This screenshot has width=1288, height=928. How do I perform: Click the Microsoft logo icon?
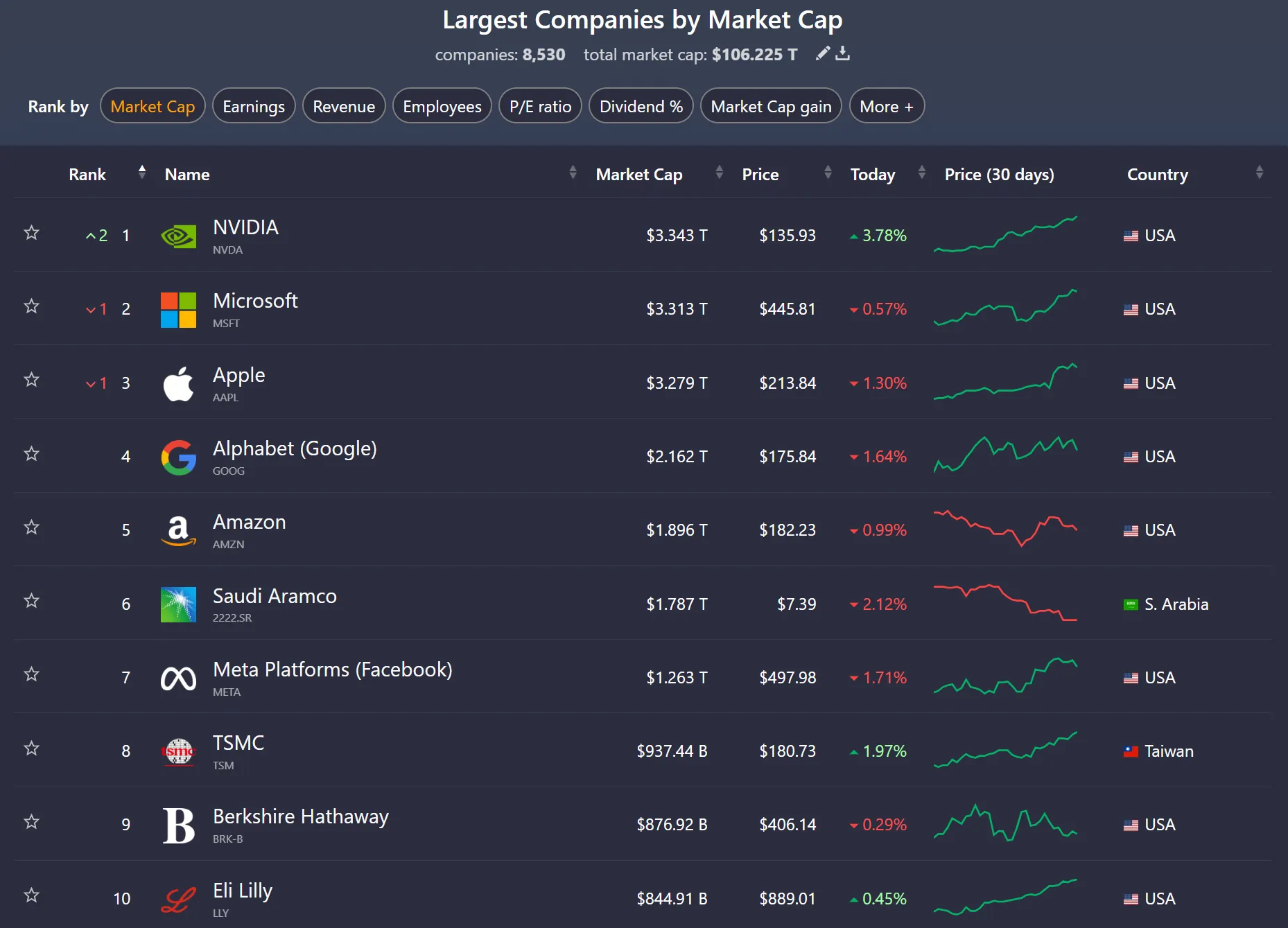(x=178, y=310)
